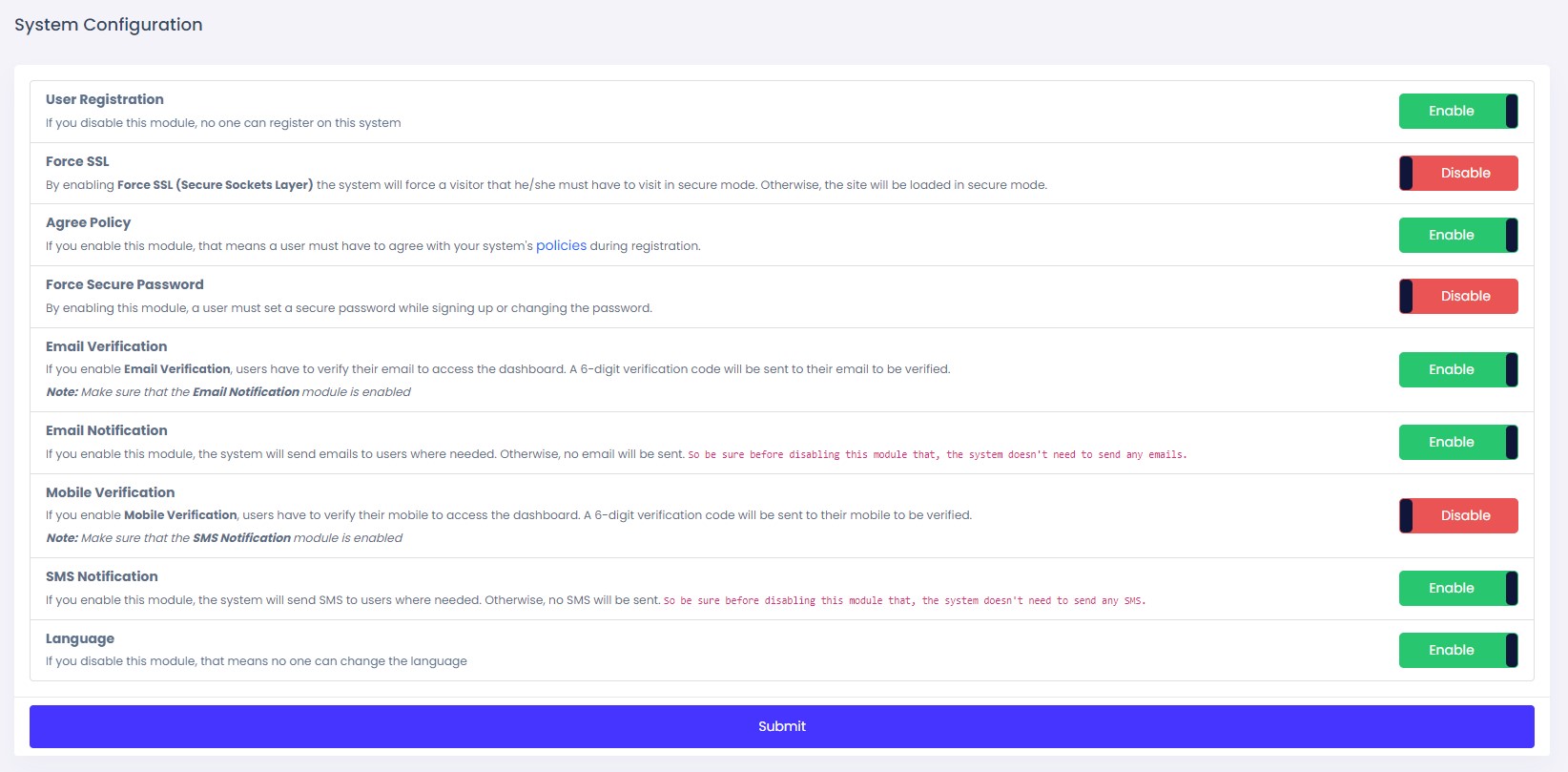
Task: Click the System Configuration page heading
Action: 108,25
